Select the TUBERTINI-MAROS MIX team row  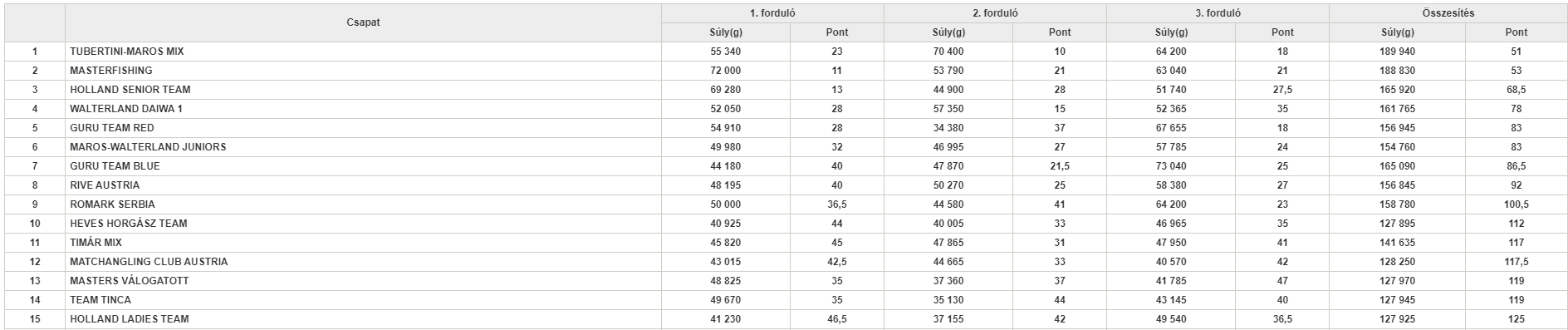coord(785,52)
